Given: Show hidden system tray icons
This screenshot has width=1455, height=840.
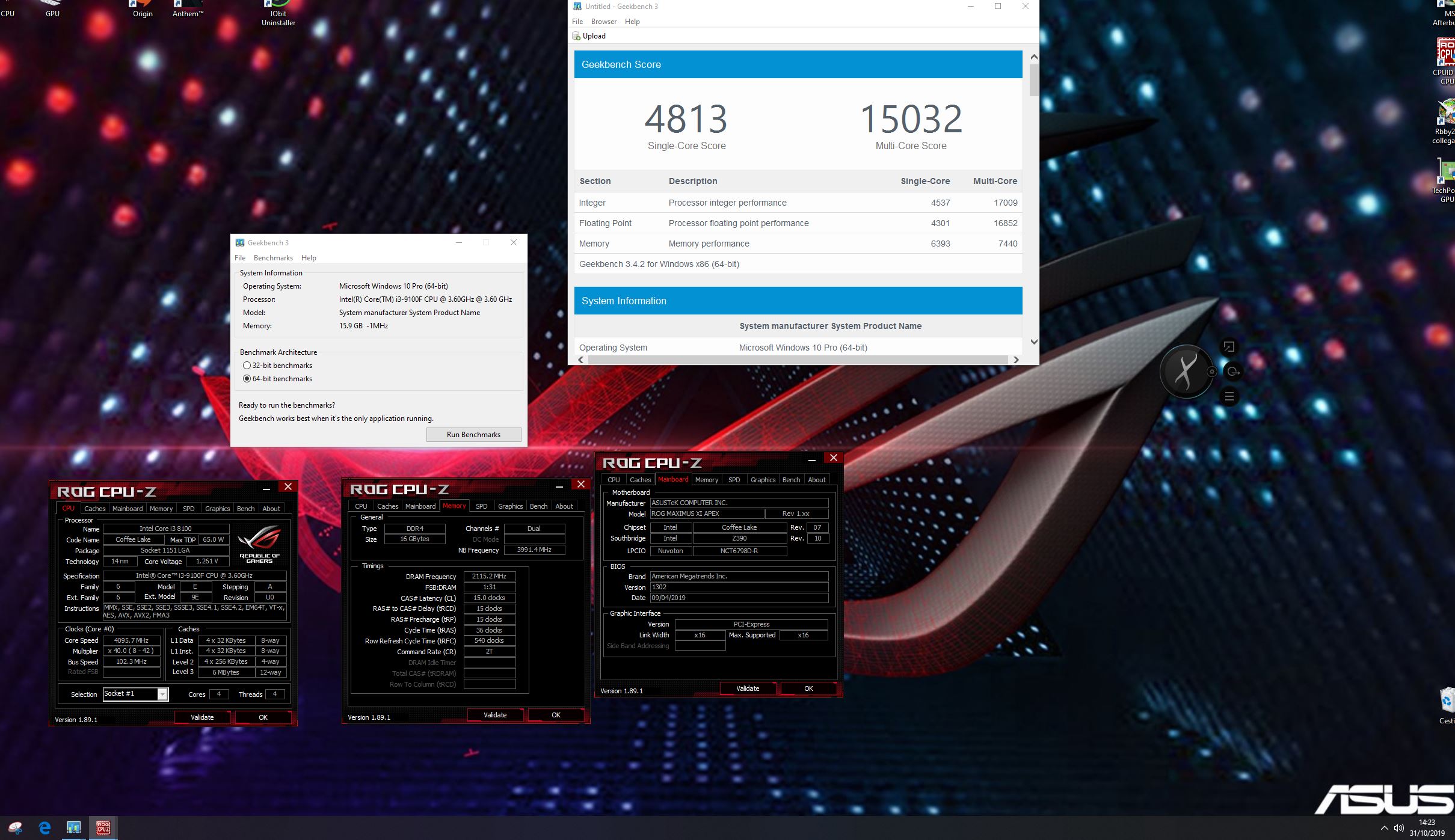Looking at the screenshot, I should pyautogui.click(x=1384, y=828).
